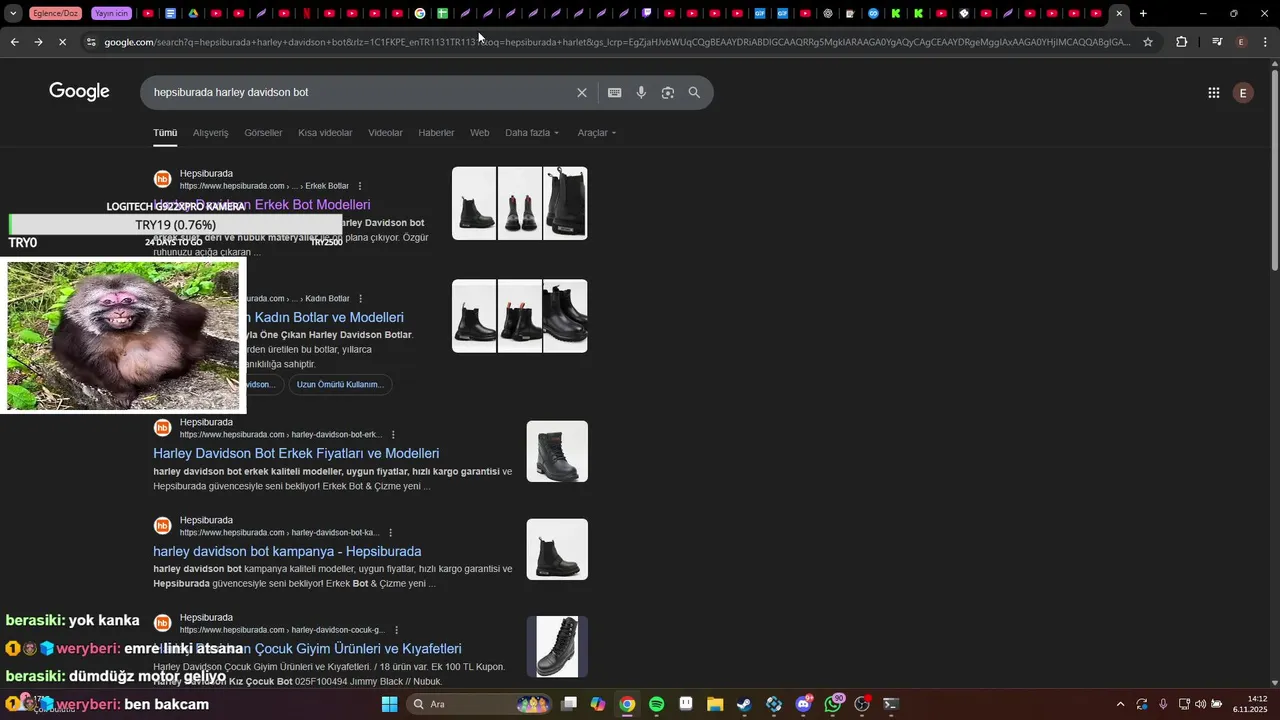Screen dimensions: 1280x720
Task: Click the page vertical scrollbar
Action: (x=1274, y=170)
